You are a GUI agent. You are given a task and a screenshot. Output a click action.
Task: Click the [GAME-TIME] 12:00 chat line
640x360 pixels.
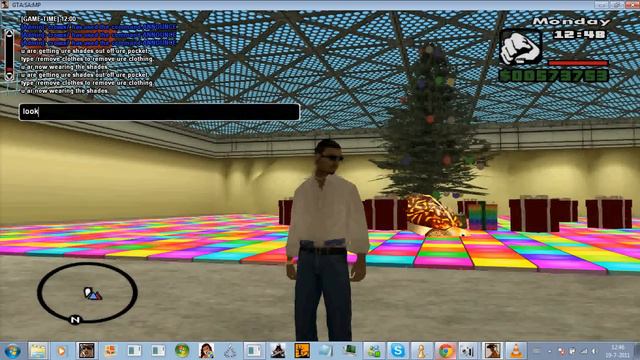[49, 19]
